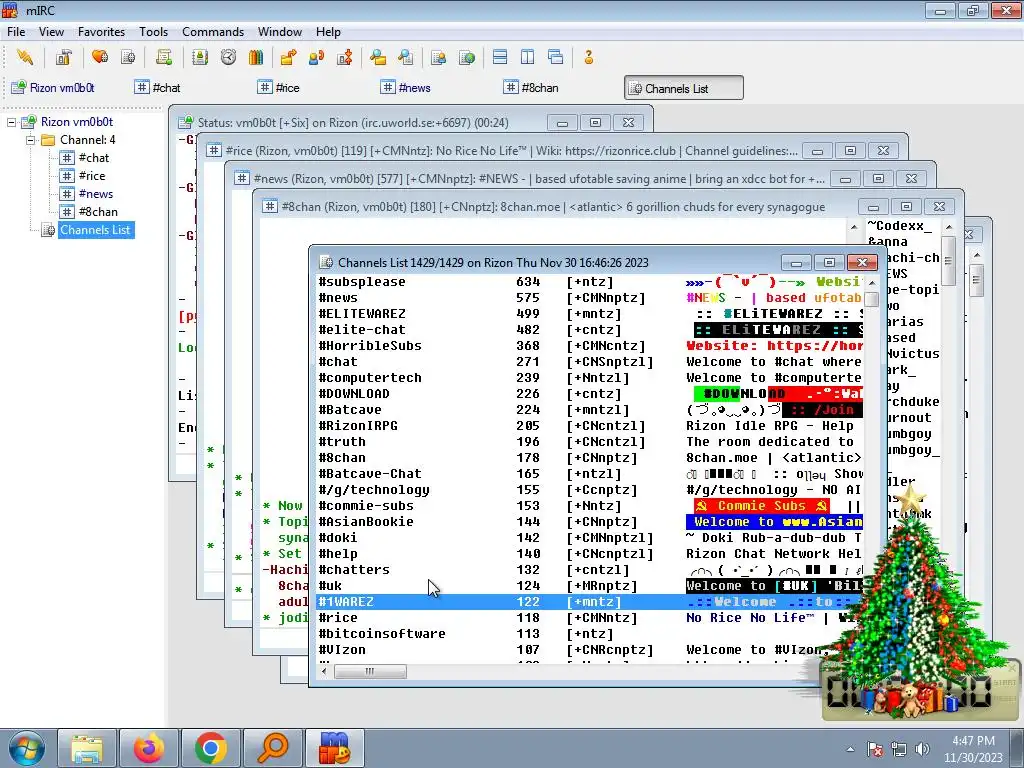This screenshot has width=1024, height=768.
Task: Open the Help menu
Action: tap(328, 31)
